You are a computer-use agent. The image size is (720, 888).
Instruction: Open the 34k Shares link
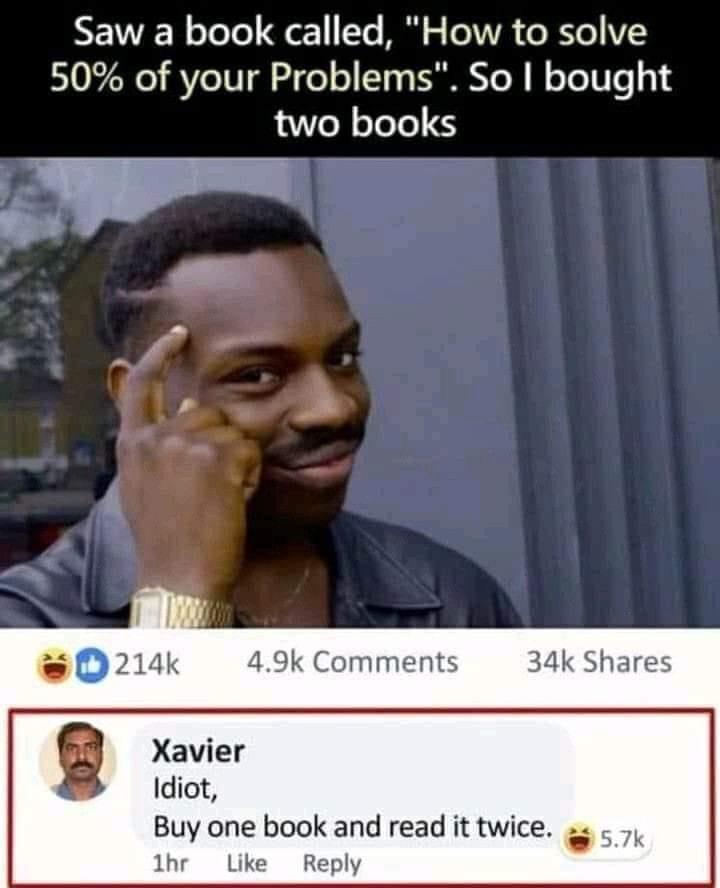599,661
